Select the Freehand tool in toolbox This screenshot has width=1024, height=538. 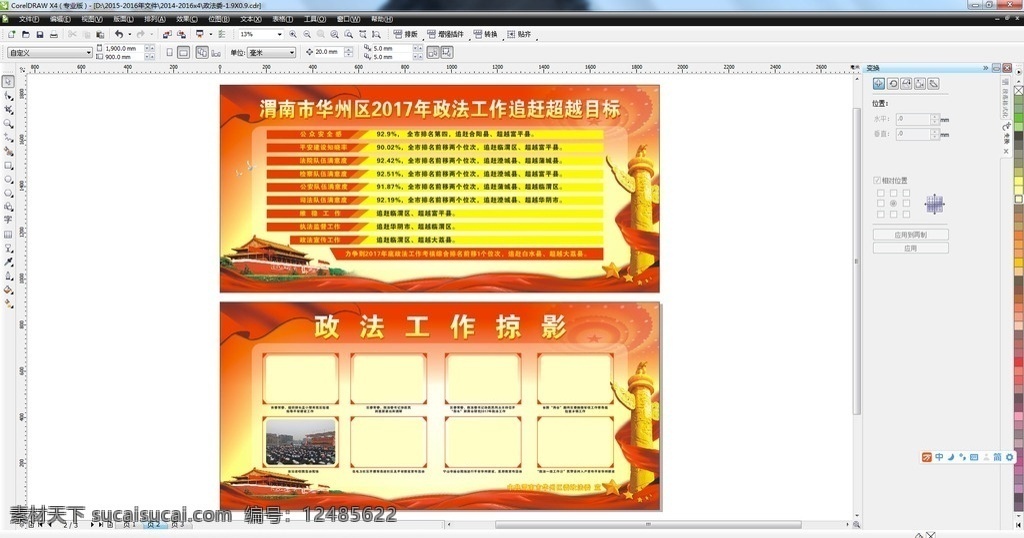pyautogui.click(x=8, y=137)
